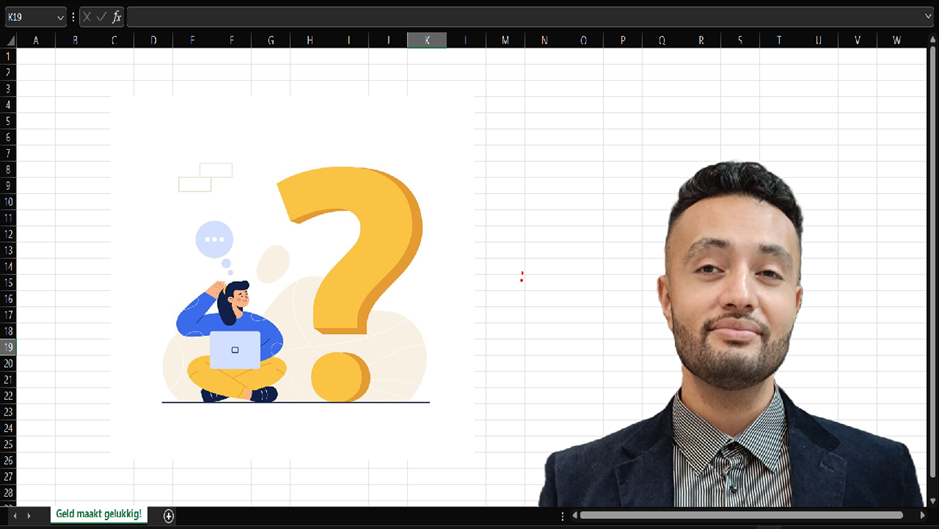
Task: Click the horizontal scrollbar left arrow
Action: coord(574,516)
